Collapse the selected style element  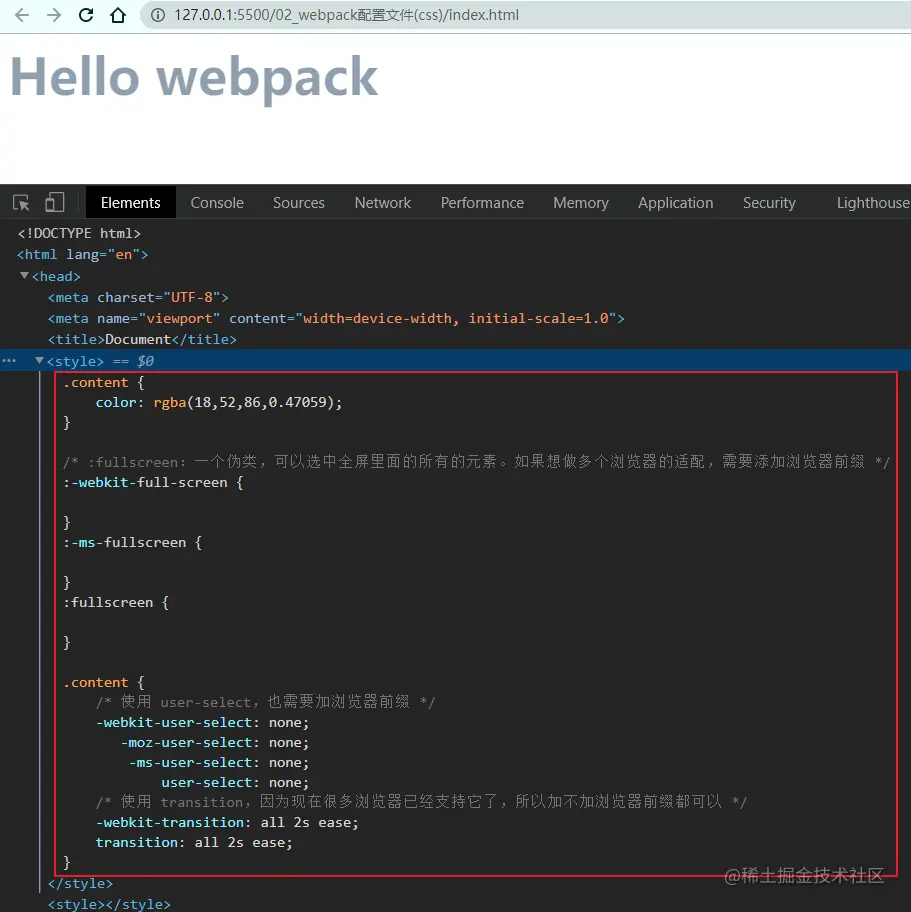(x=39, y=361)
